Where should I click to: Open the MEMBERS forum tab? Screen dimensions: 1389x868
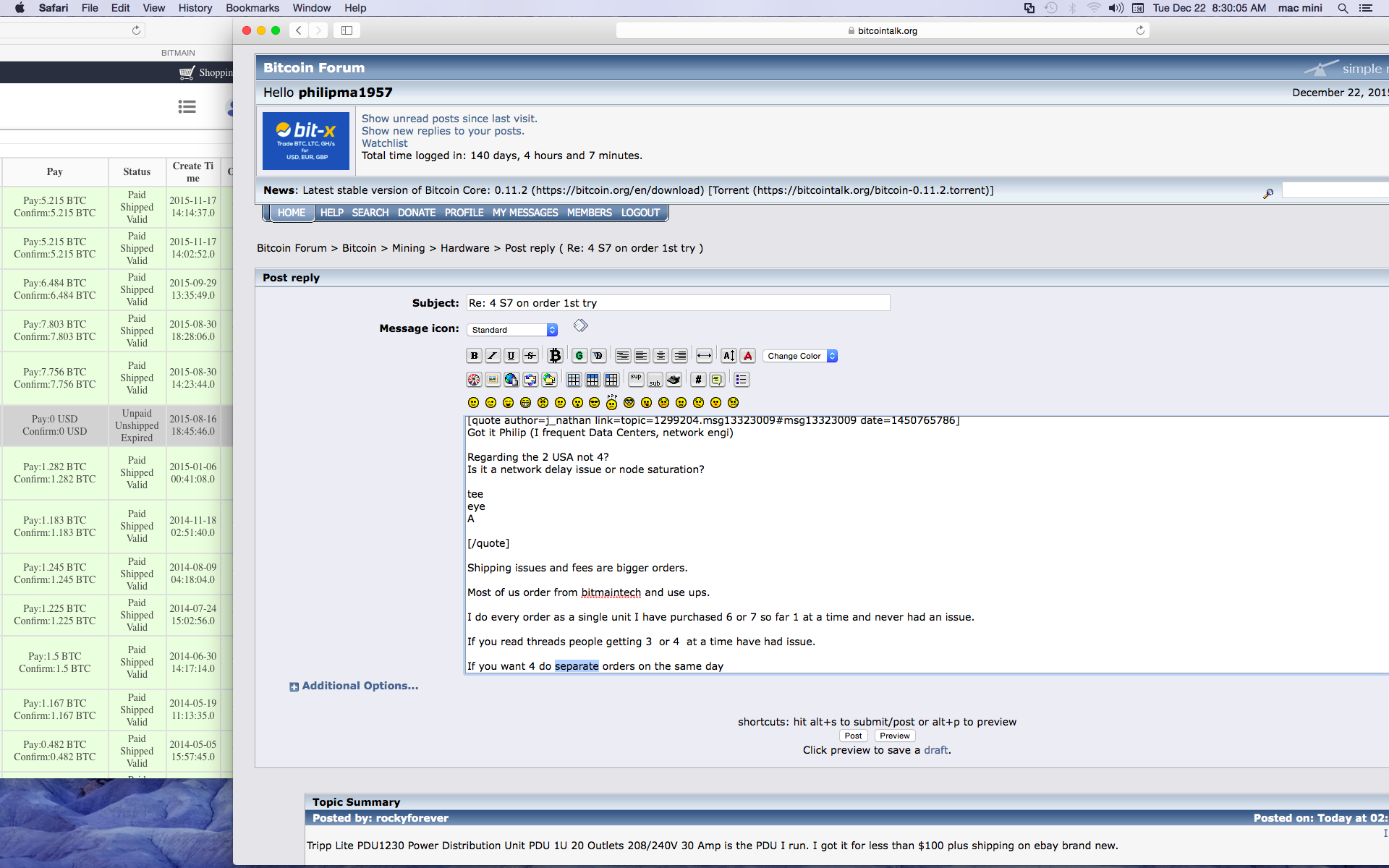(590, 213)
